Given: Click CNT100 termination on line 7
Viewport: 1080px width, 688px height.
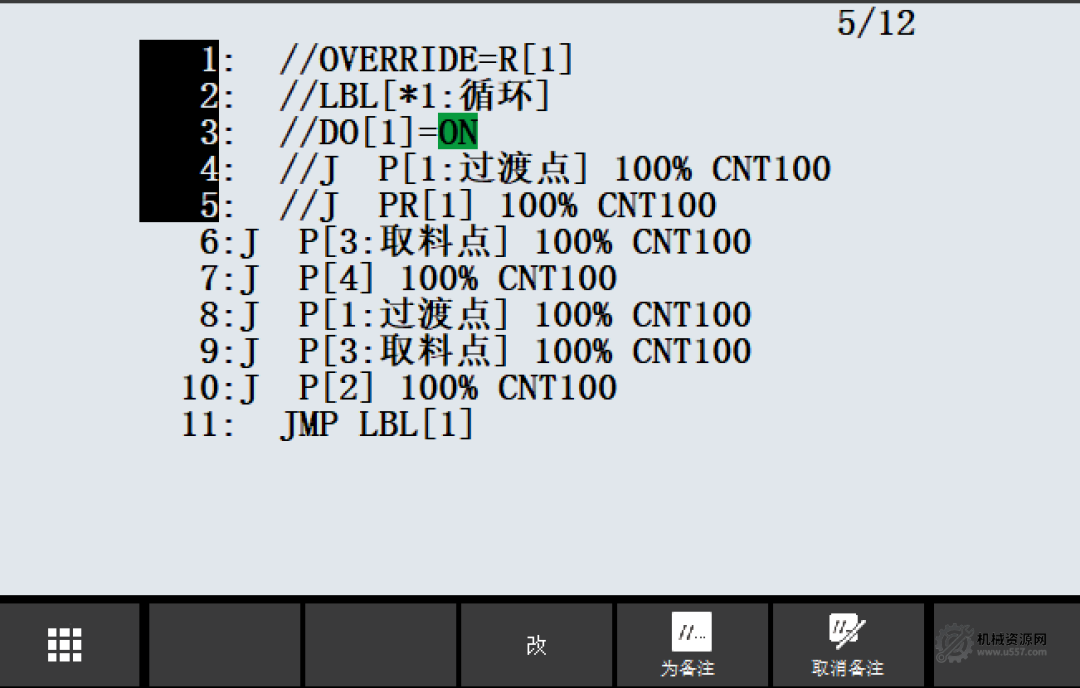Looking at the screenshot, I should [557, 279].
